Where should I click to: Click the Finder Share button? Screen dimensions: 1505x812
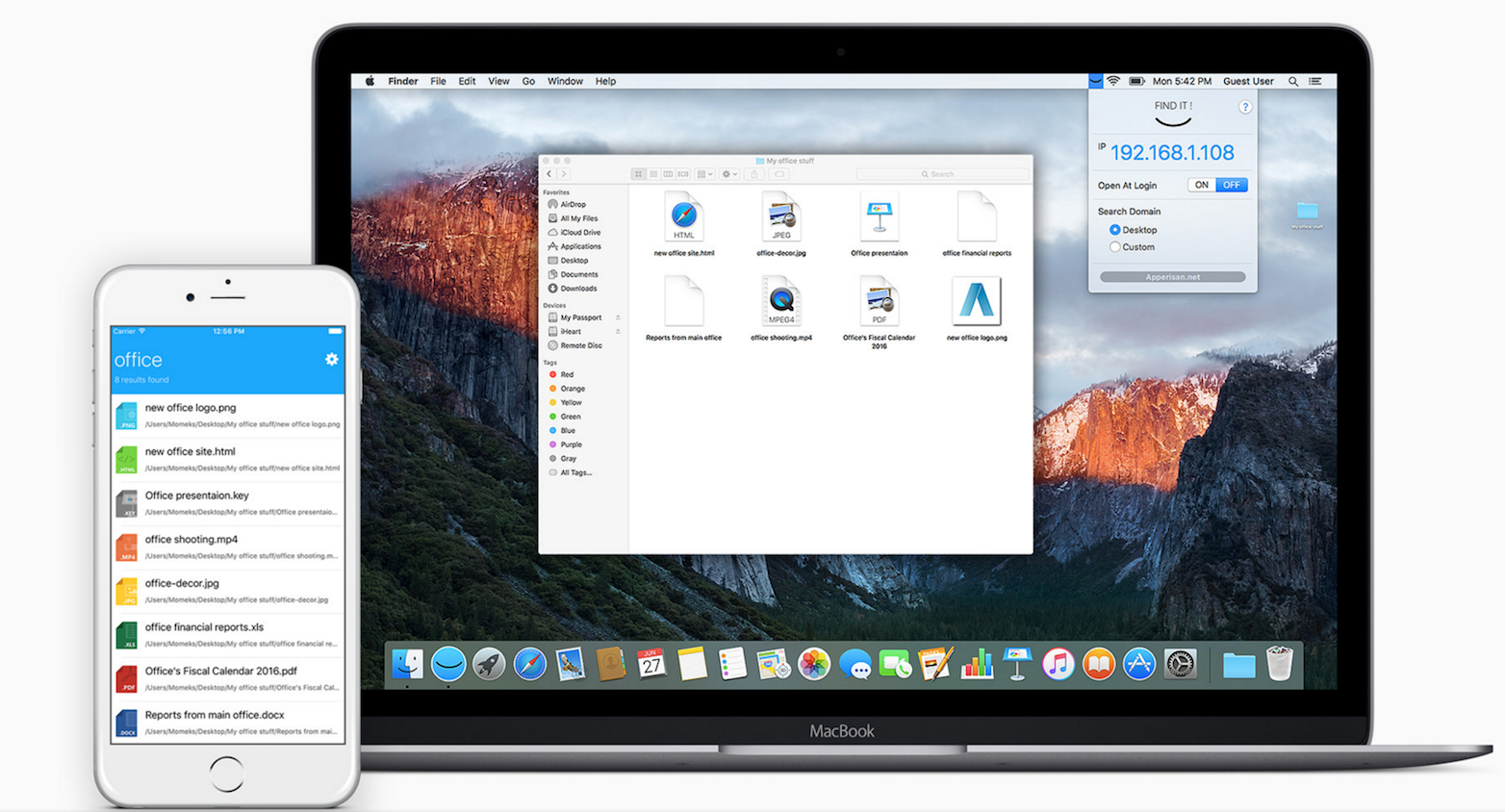click(x=755, y=174)
